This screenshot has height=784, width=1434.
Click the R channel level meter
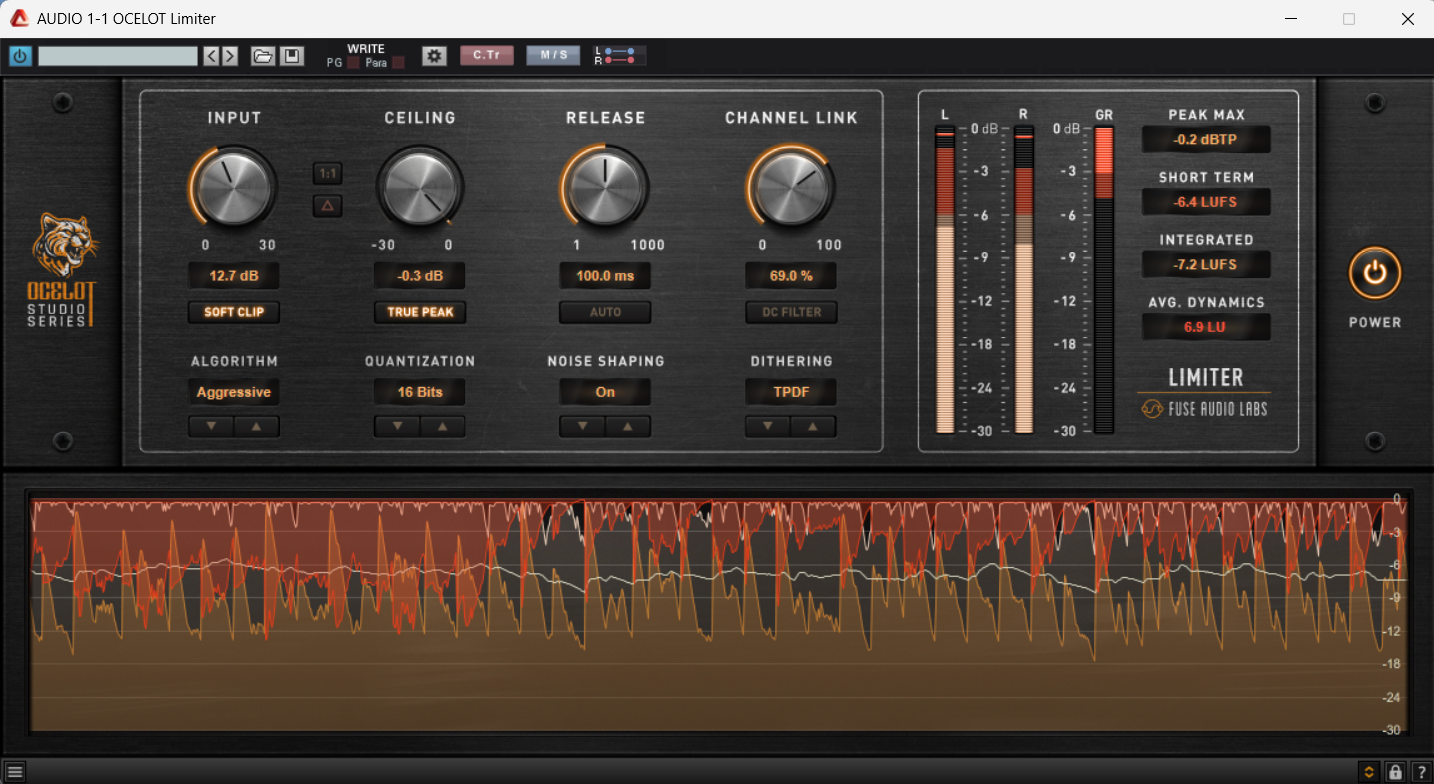(1023, 280)
